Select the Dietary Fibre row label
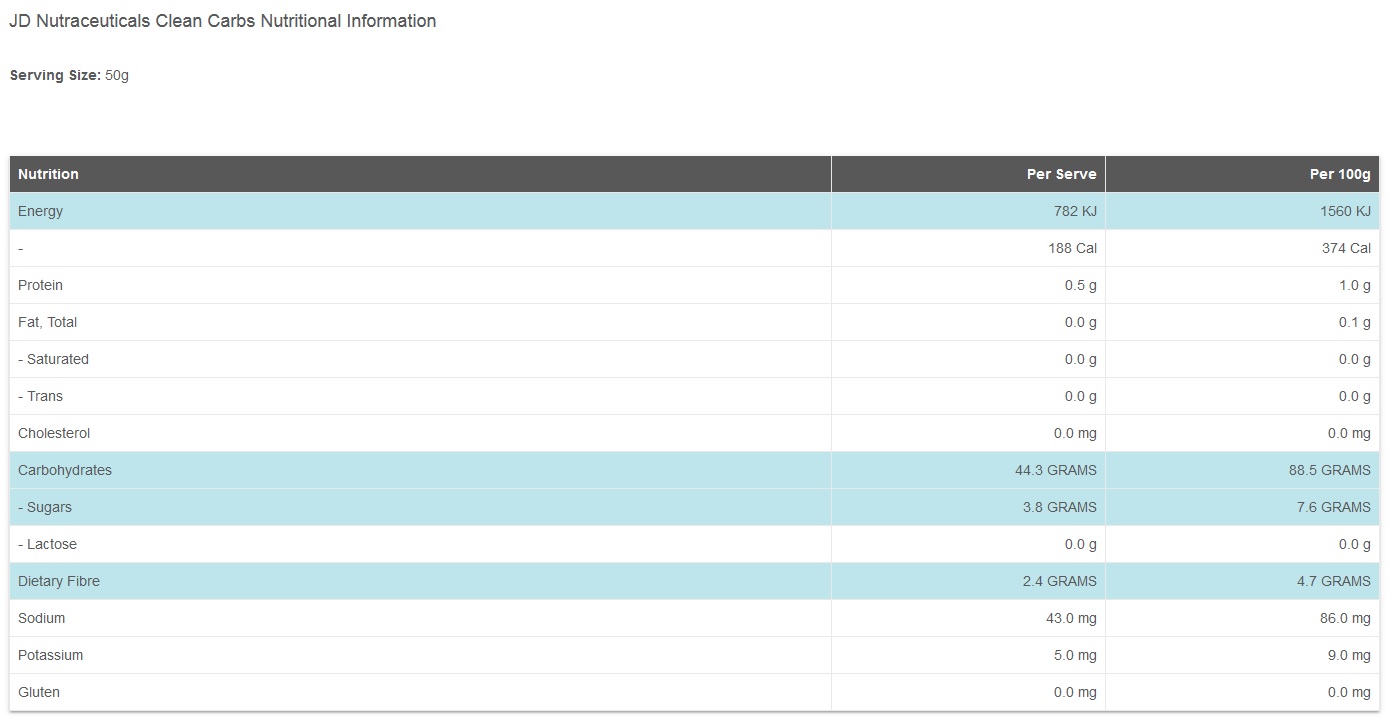The height and width of the screenshot is (727, 1390). [59, 581]
